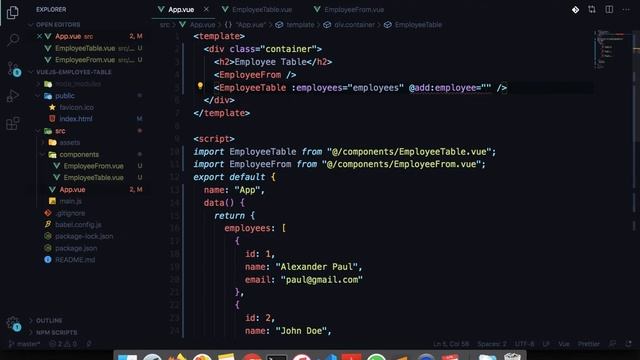Open the Search view in activity bar

point(13,40)
